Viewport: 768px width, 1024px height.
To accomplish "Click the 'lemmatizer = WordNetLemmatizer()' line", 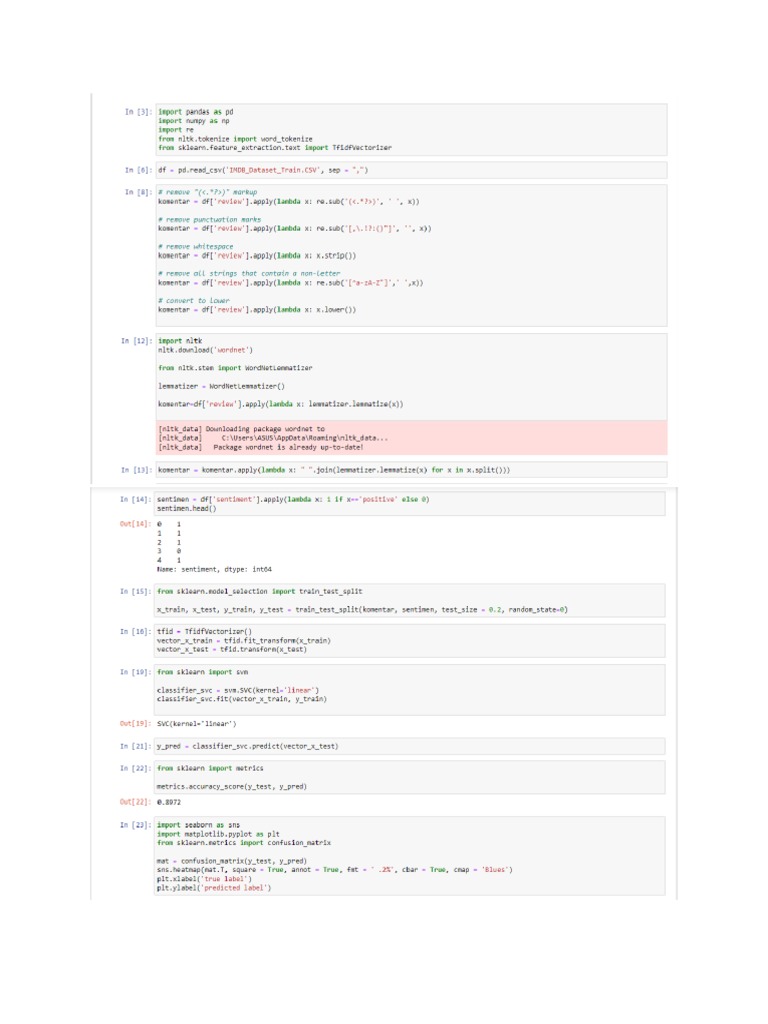I will (221, 386).
